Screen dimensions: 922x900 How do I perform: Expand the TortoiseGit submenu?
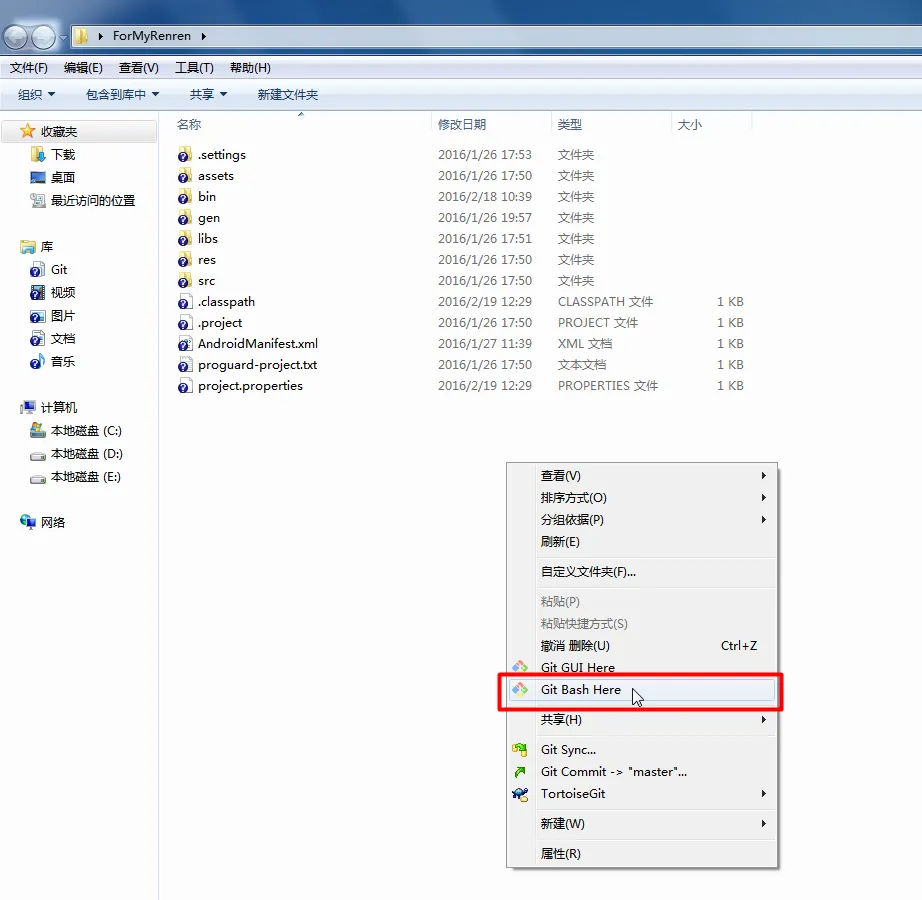[763, 794]
